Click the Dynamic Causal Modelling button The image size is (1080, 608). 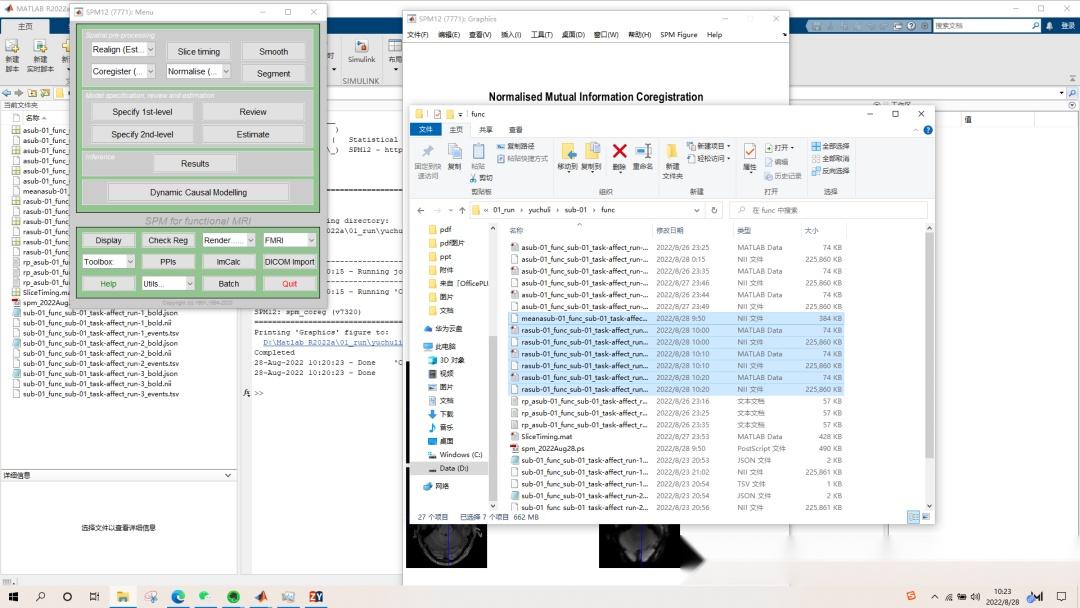coord(198,192)
